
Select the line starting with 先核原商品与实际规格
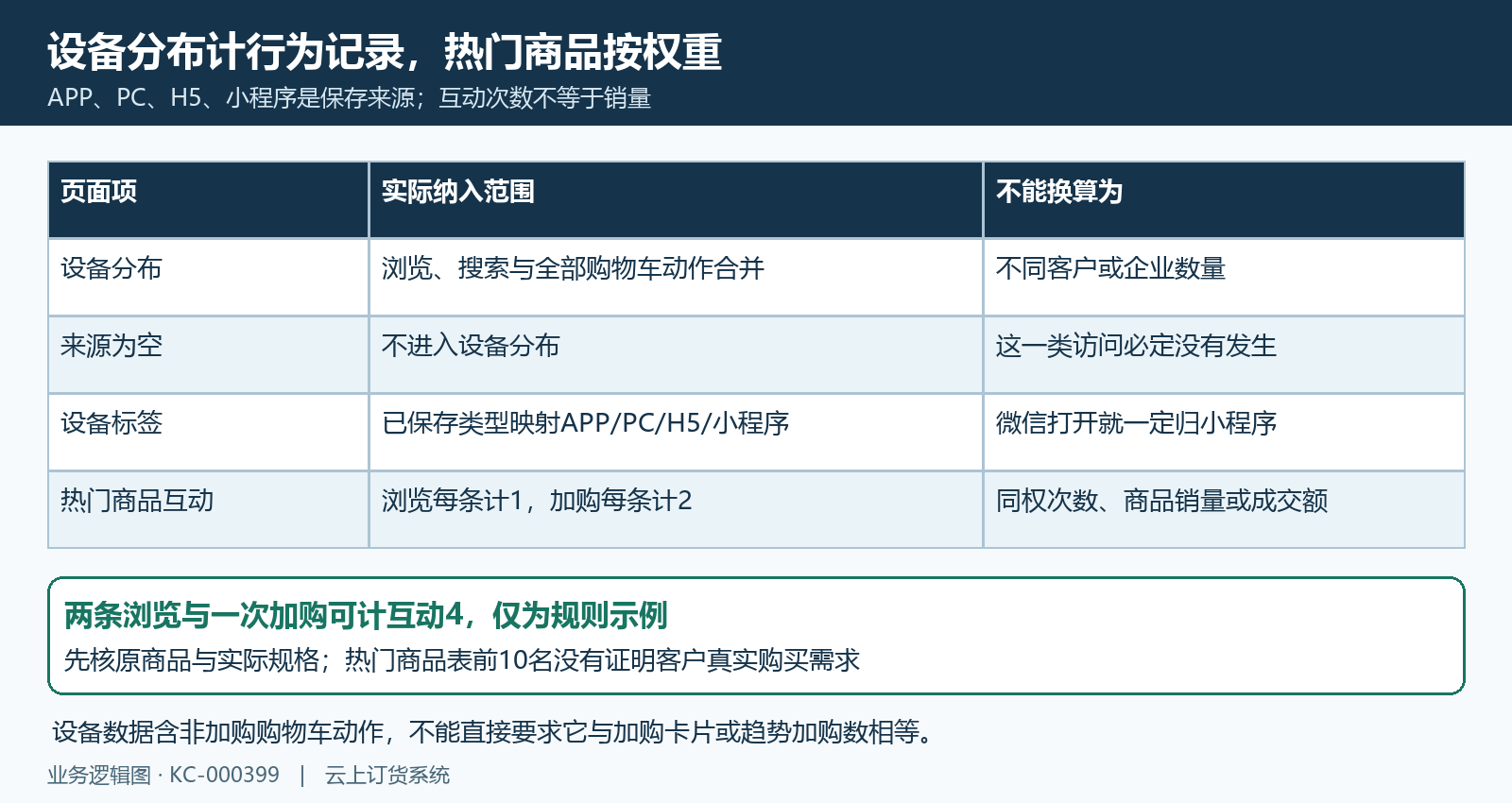462,659
